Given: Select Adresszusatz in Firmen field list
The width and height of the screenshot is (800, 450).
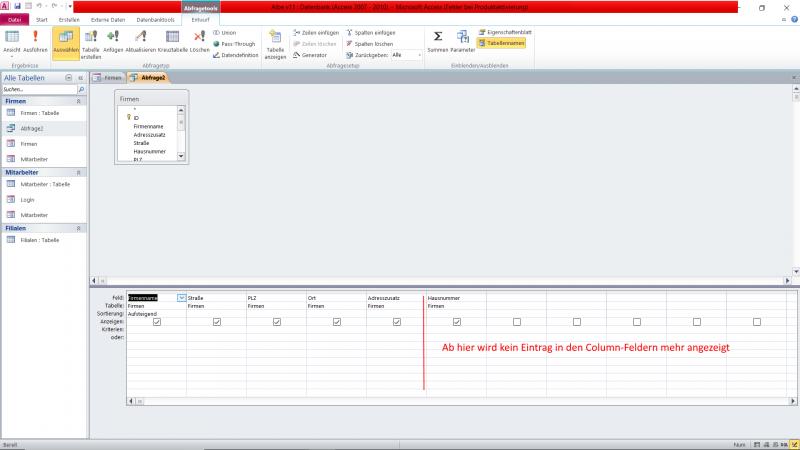Looking at the screenshot, I should coord(149,135).
